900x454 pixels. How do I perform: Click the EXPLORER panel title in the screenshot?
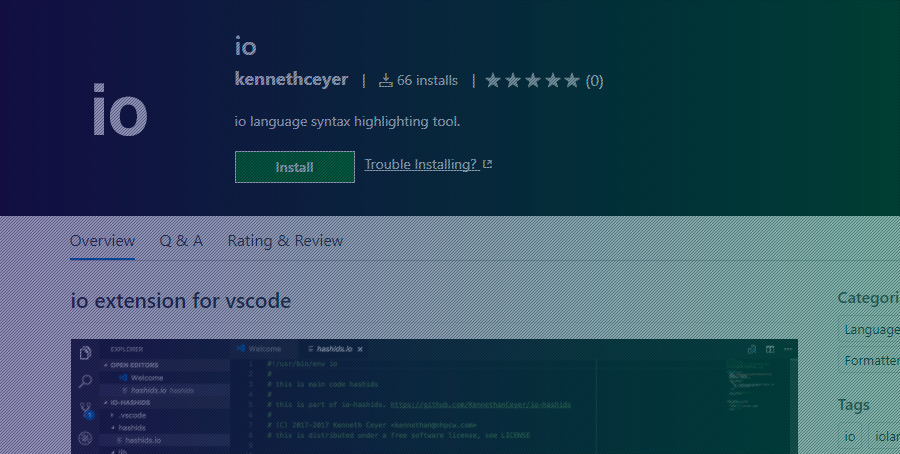(x=127, y=349)
